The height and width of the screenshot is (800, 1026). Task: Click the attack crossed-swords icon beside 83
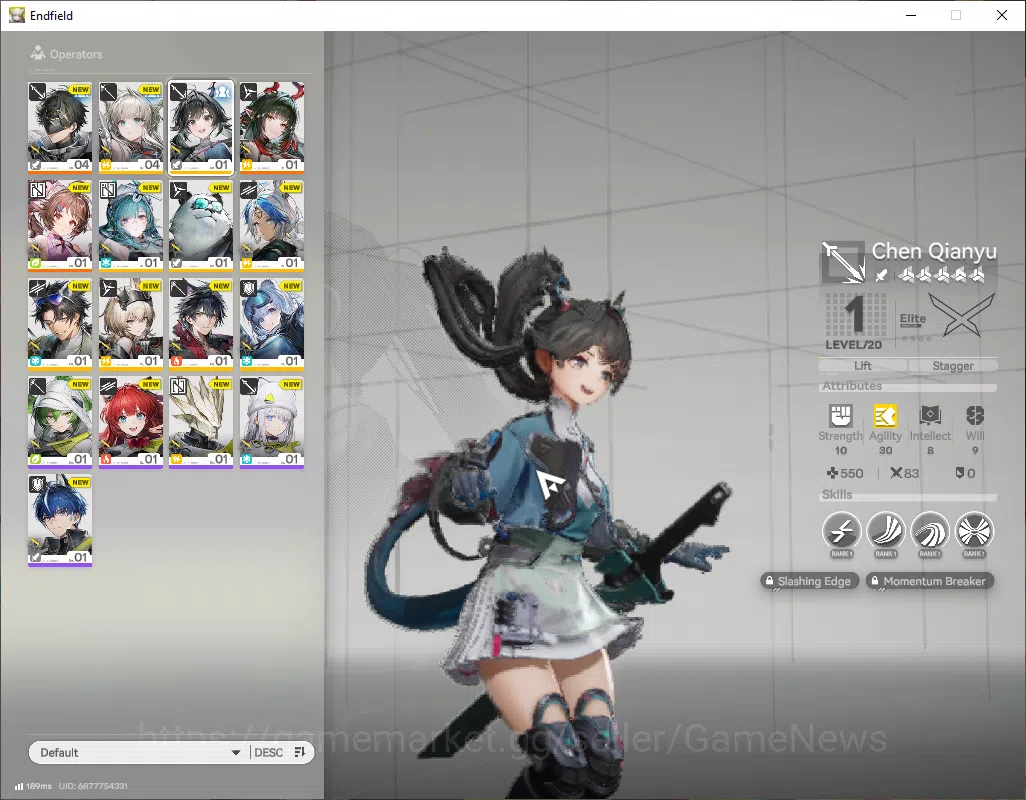[896, 472]
